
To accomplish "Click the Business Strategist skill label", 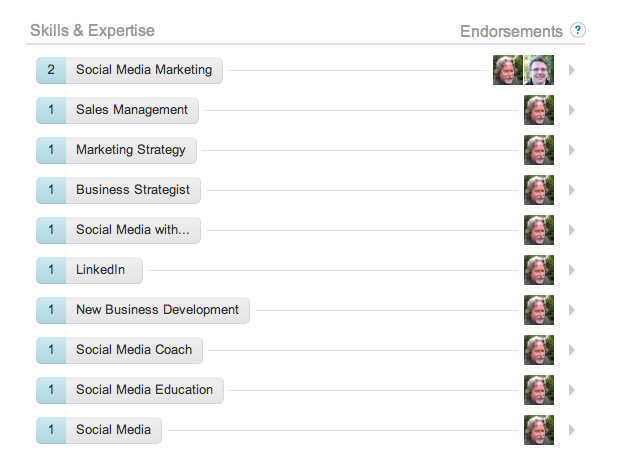I will coord(133,190).
